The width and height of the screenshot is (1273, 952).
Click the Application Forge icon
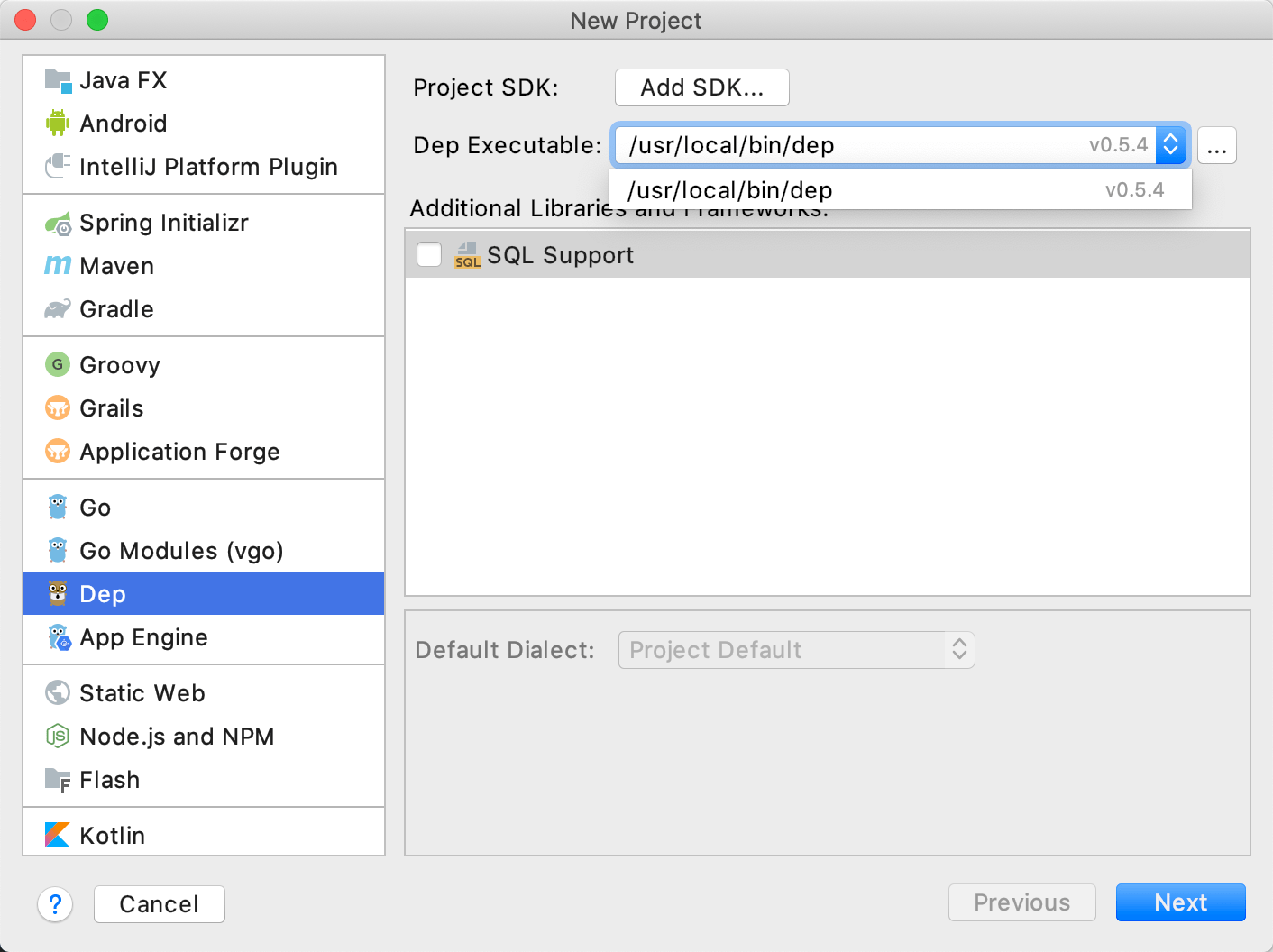pyautogui.click(x=58, y=451)
